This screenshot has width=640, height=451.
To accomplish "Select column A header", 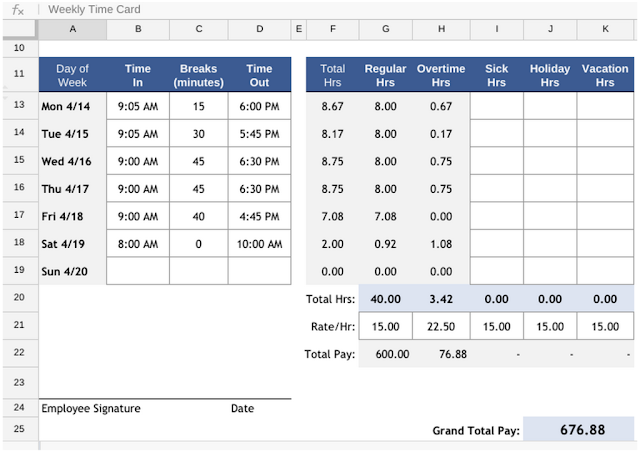I will [x=73, y=29].
